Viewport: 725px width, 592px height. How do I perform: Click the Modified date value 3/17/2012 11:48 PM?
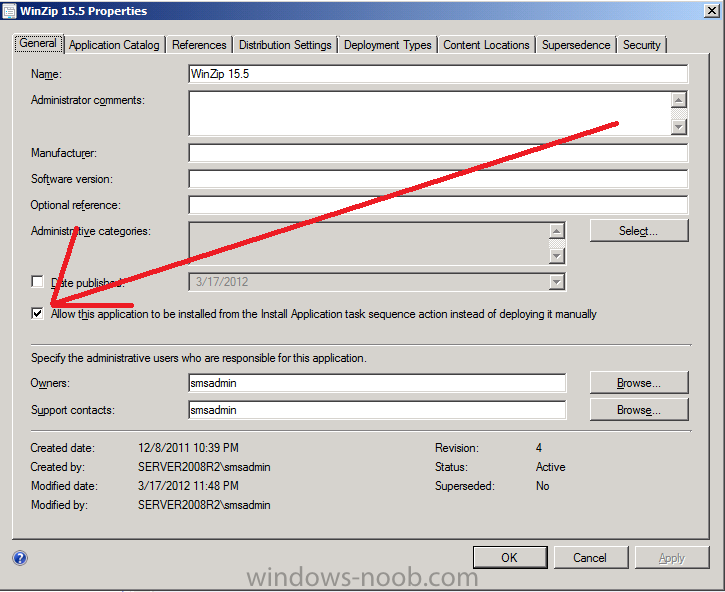[188, 486]
